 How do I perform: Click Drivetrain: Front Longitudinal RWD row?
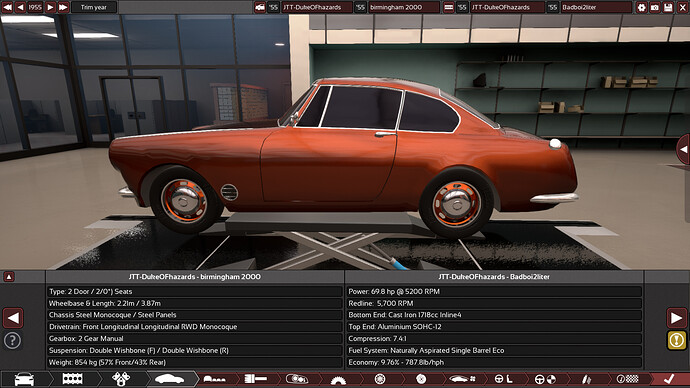pos(195,327)
